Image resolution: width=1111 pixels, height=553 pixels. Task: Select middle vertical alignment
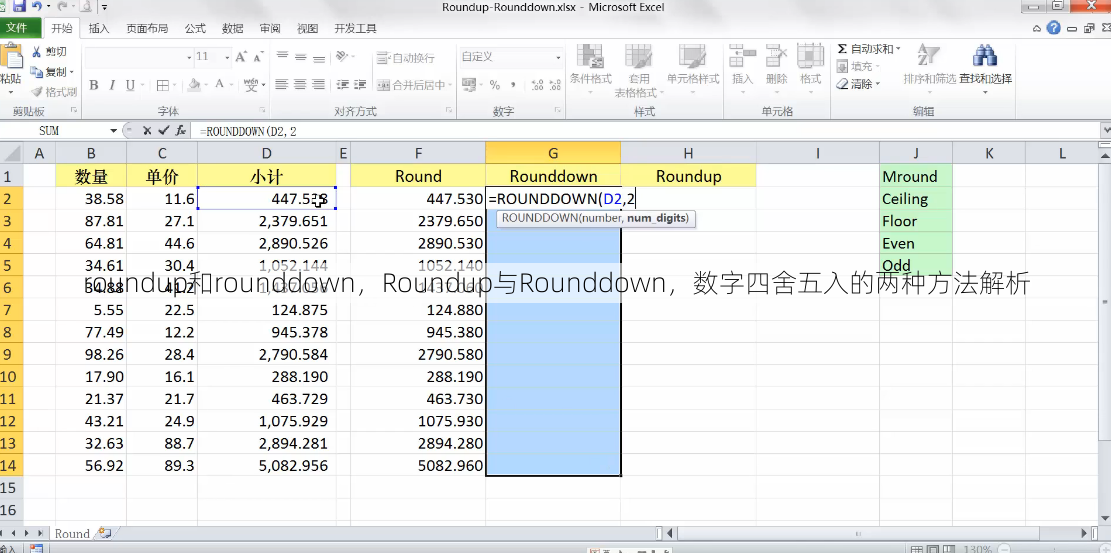[300, 57]
